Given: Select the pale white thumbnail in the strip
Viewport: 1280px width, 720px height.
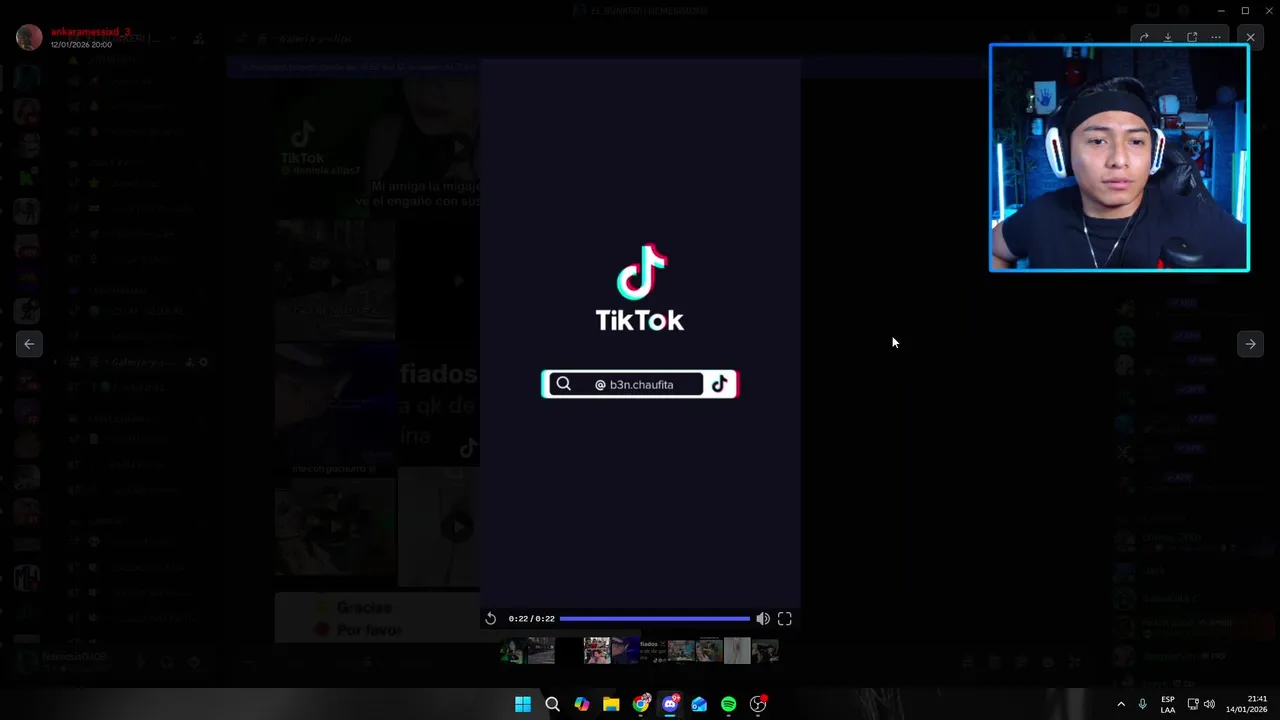Looking at the screenshot, I should [x=737, y=651].
